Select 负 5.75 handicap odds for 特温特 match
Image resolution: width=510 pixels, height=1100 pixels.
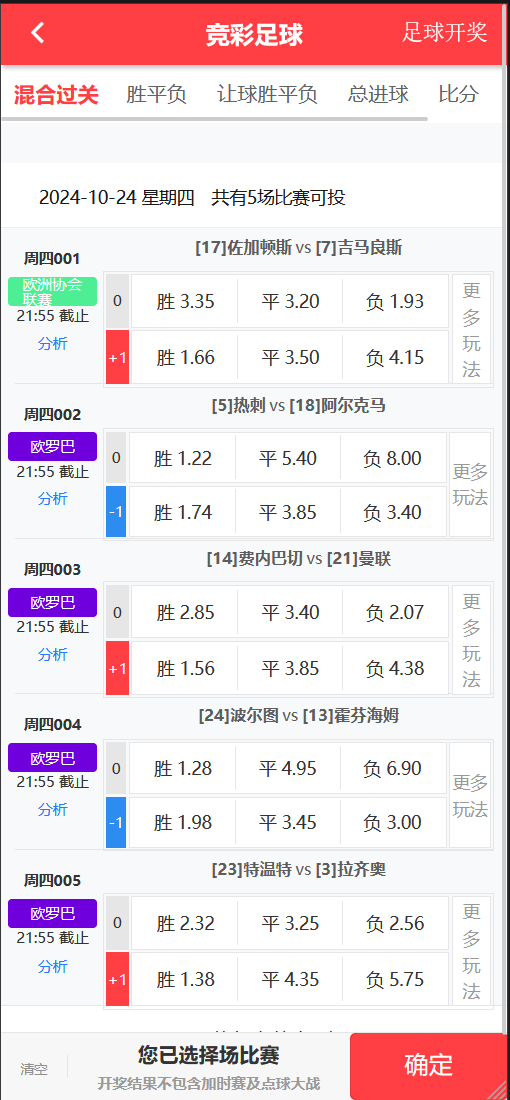(395, 979)
